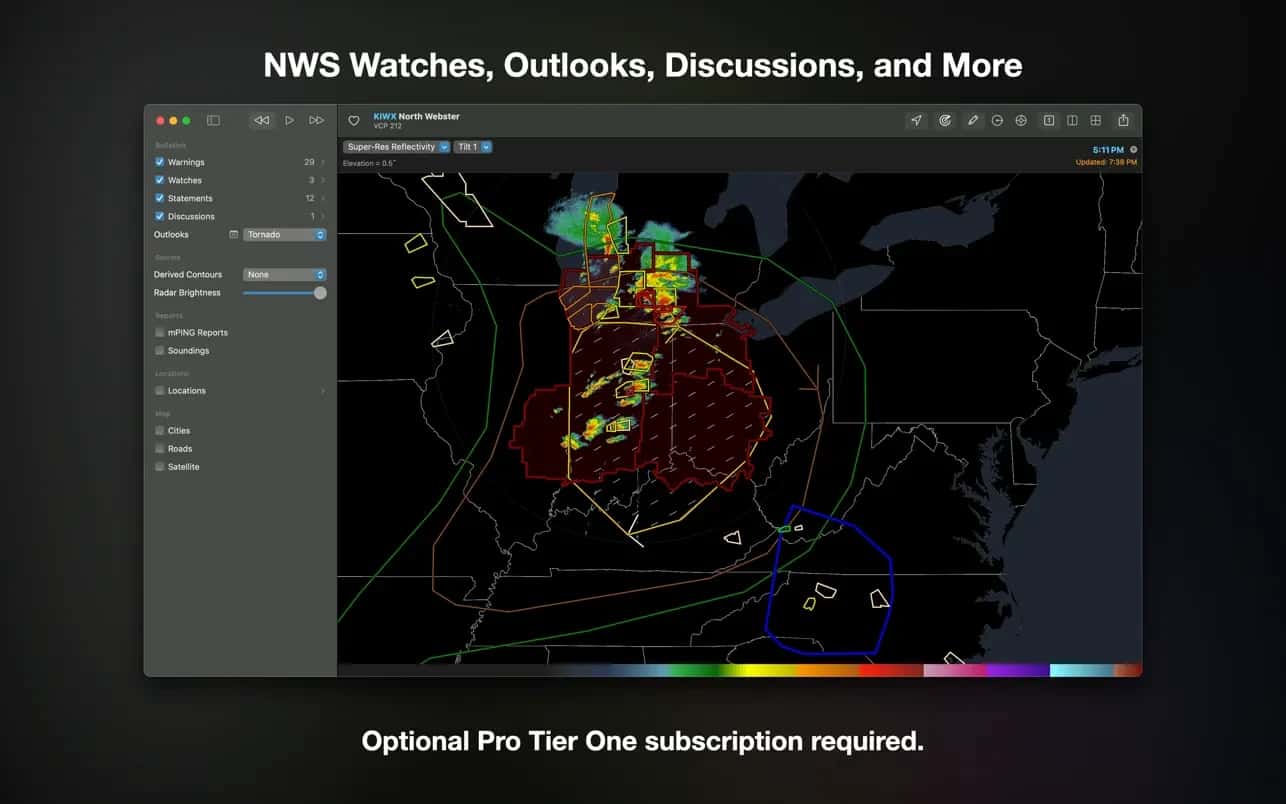Switch to four-pane grid layout
The width and height of the screenshot is (1286, 804).
(x=1096, y=120)
